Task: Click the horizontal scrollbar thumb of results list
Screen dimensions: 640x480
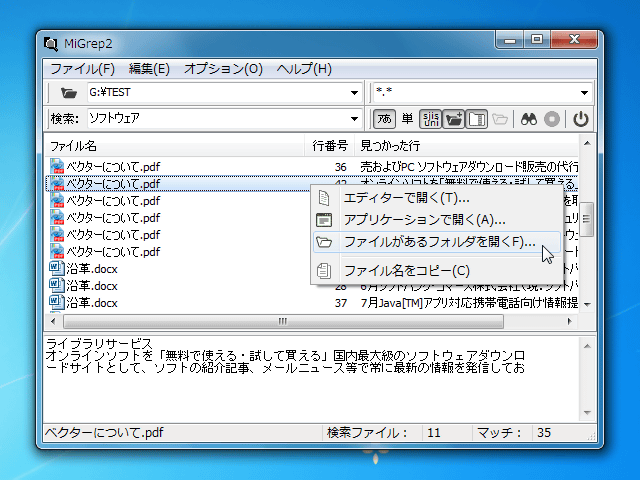Action: (283, 322)
